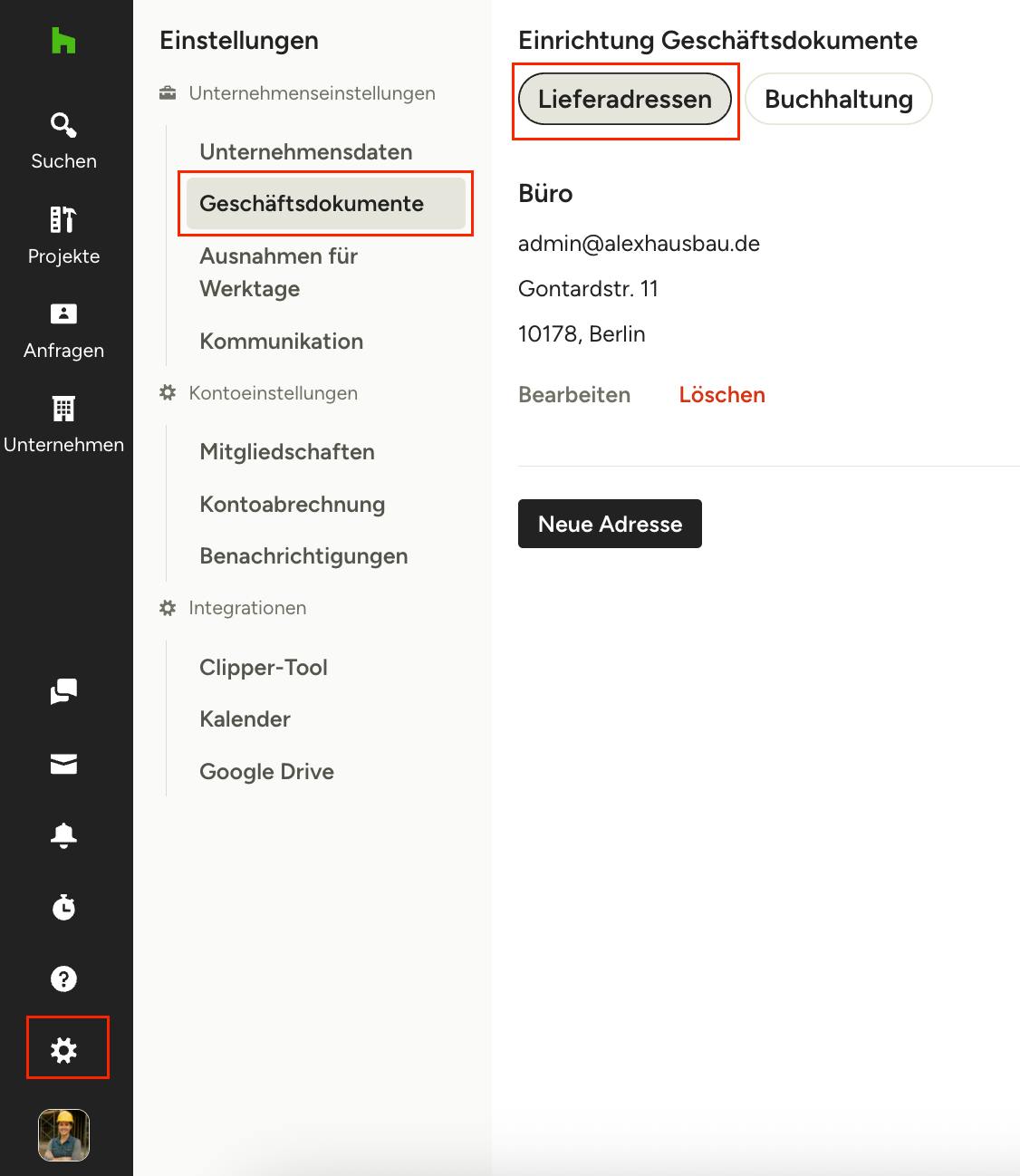Screen dimensions: 1020x1176
Task: Open the Suchen search icon
Action: pos(63,125)
